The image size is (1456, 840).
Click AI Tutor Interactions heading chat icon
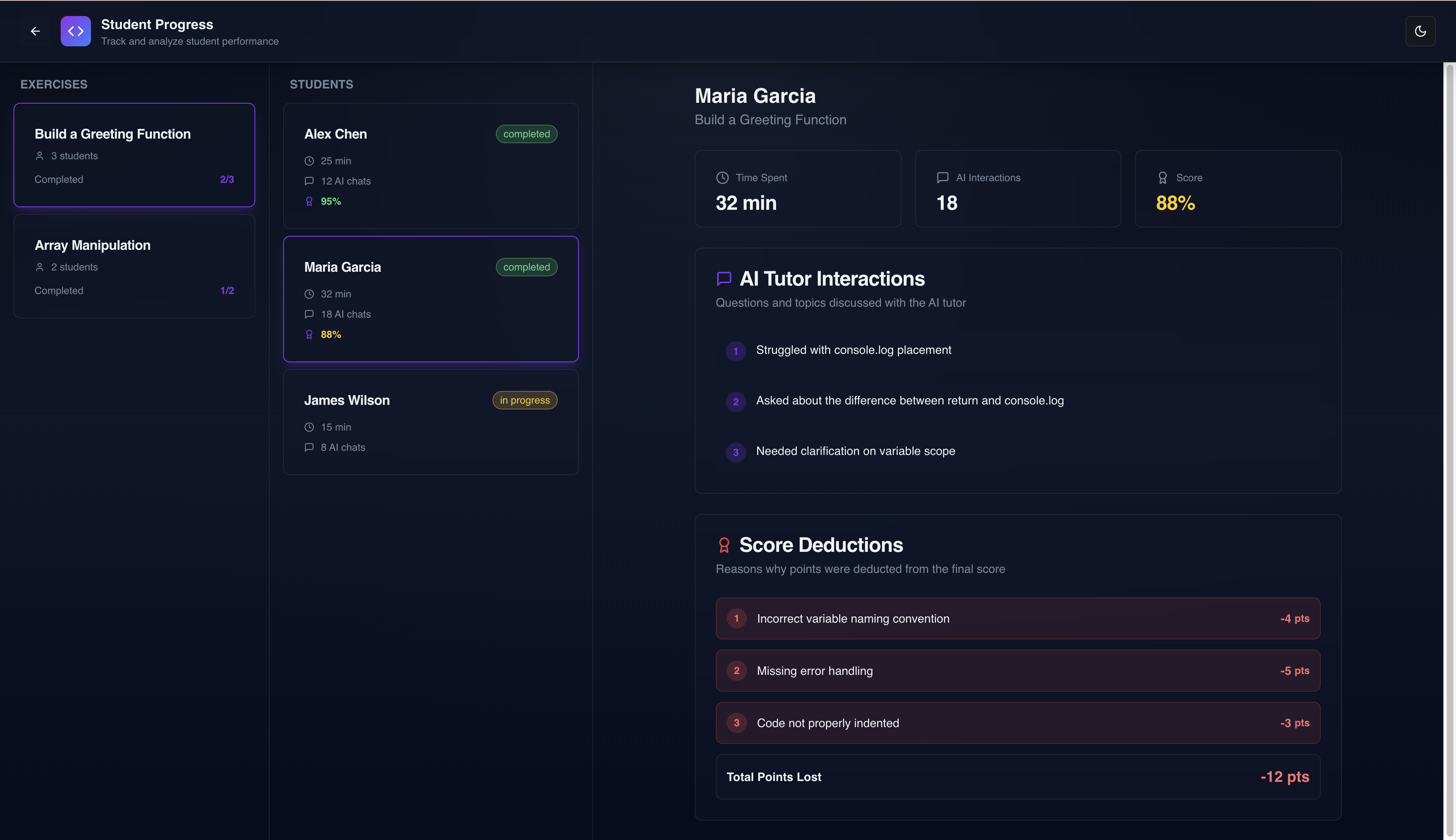tap(724, 278)
